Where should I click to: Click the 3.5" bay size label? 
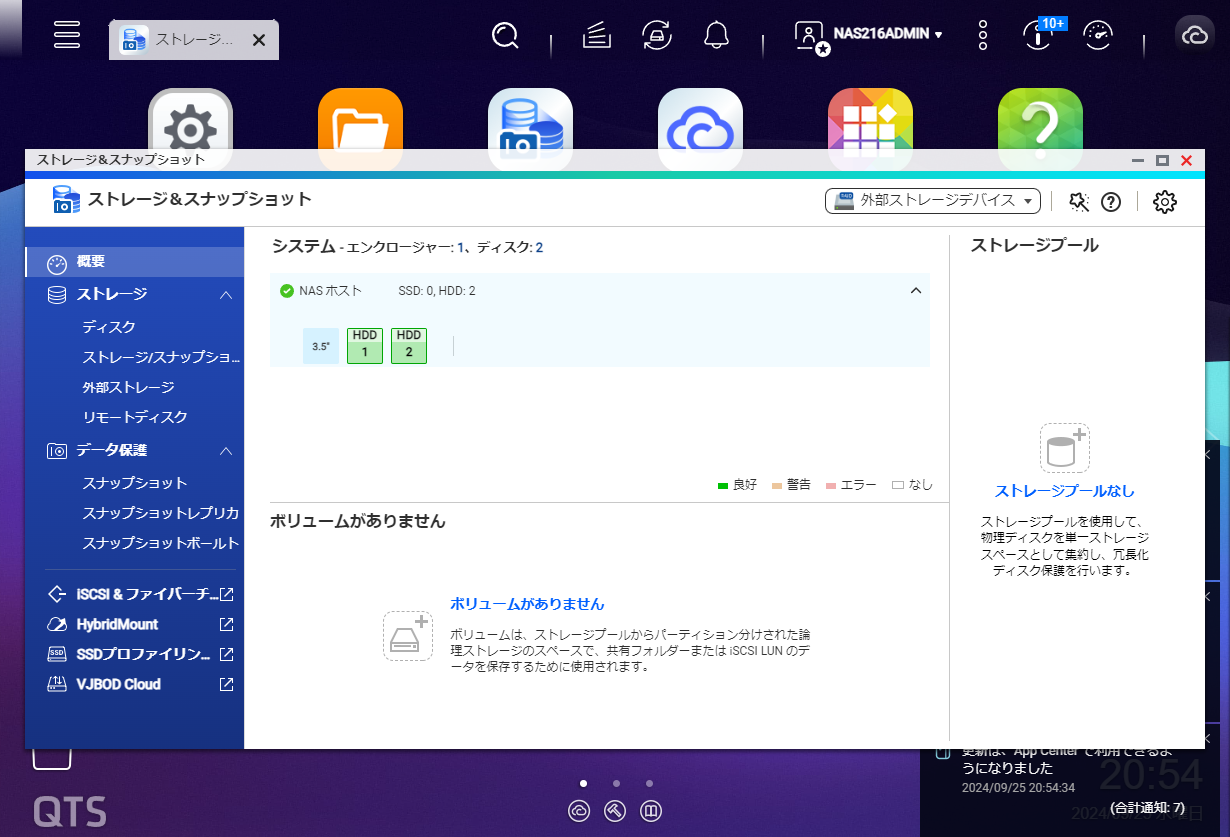click(321, 346)
